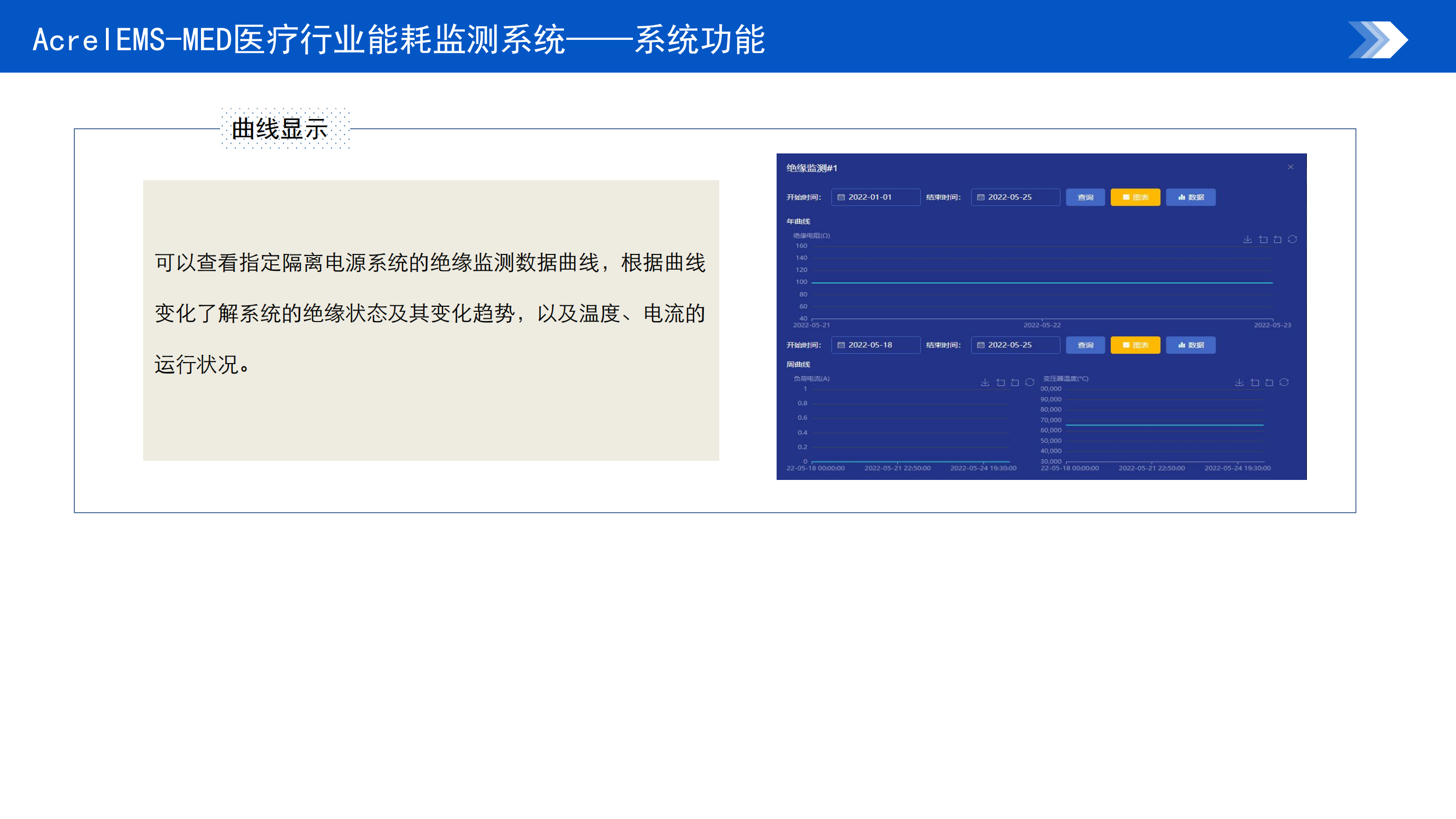
Task: Click the zoom-area icon on 负荷电流 chart
Action: pyautogui.click(x=1000, y=383)
